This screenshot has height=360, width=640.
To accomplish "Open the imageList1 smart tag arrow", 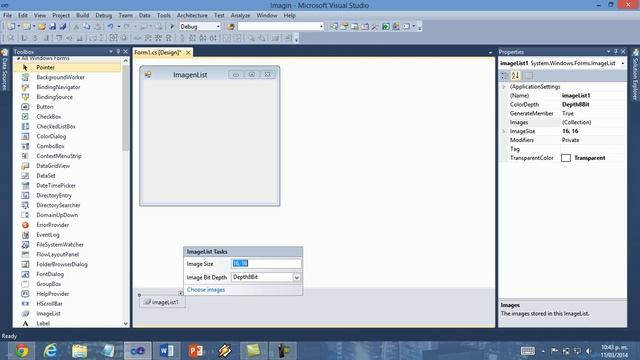I will pos(180,293).
